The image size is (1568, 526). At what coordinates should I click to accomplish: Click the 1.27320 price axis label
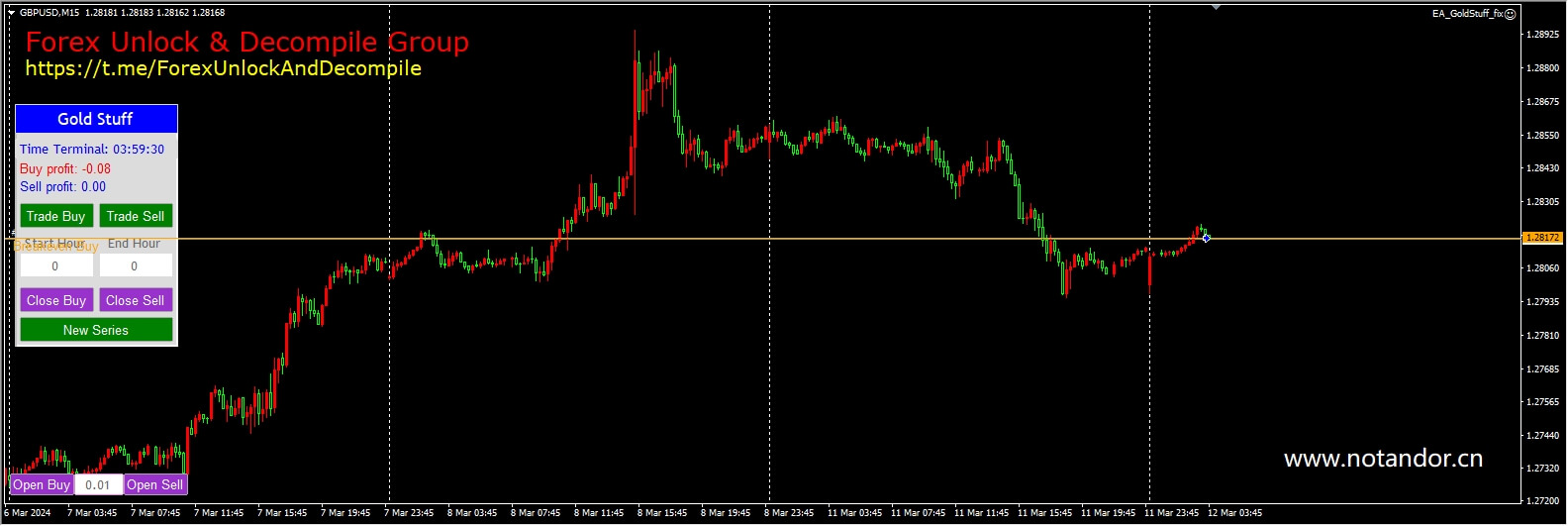click(x=1542, y=469)
